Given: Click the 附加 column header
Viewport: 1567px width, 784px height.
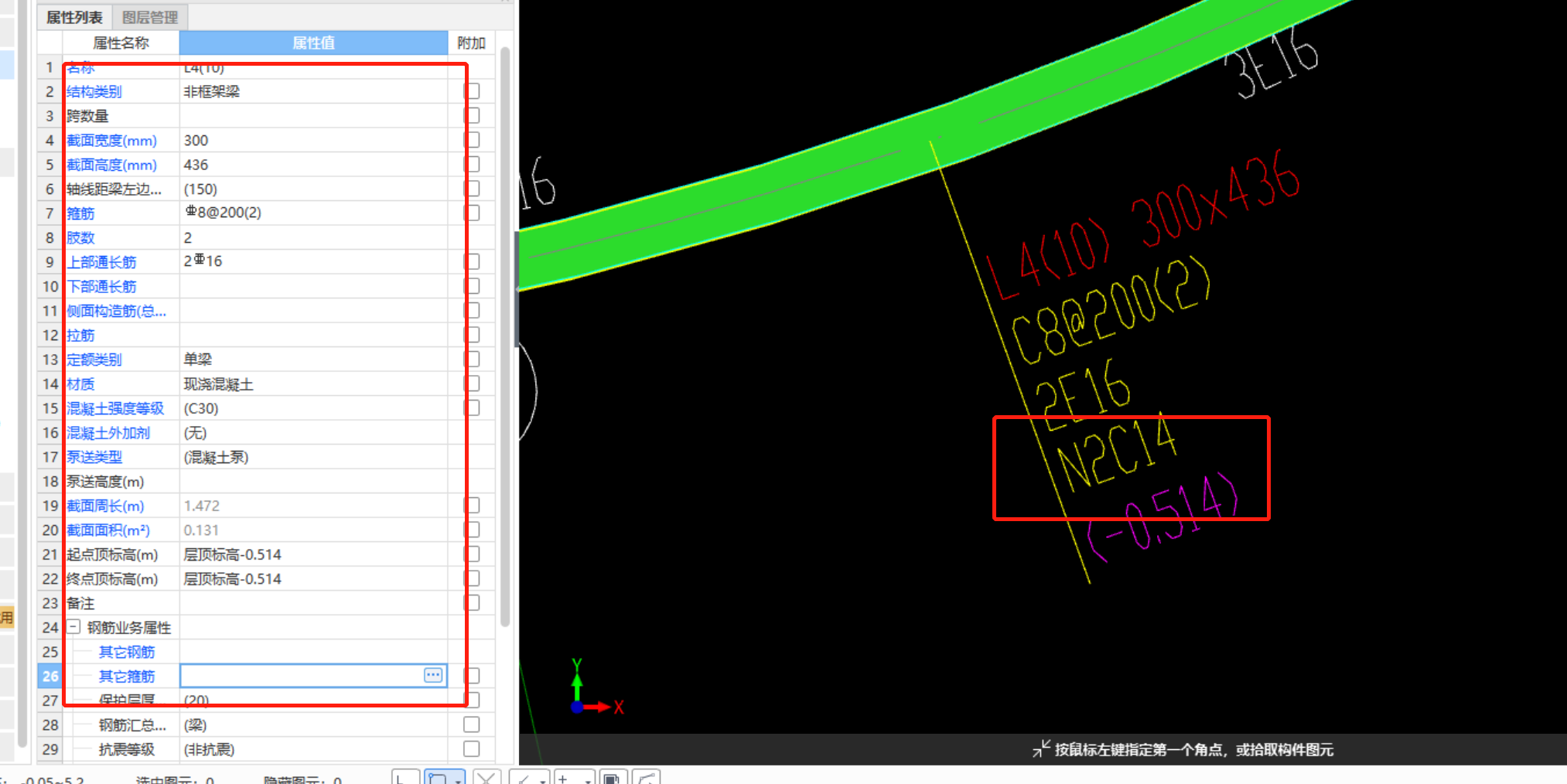Looking at the screenshot, I should 471,43.
